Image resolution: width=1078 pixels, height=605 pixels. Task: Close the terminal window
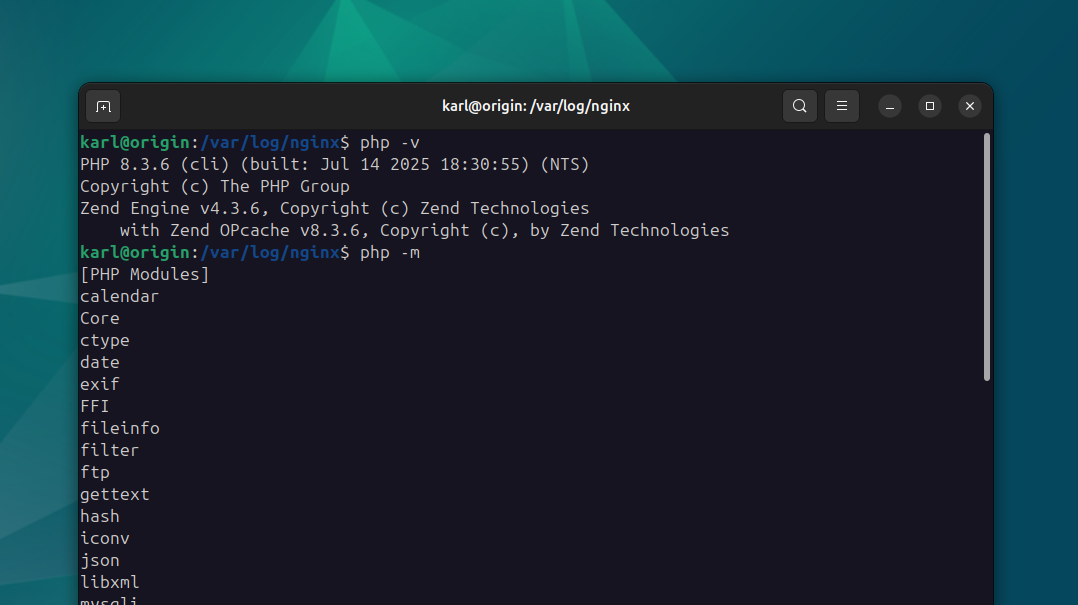(x=969, y=106)
